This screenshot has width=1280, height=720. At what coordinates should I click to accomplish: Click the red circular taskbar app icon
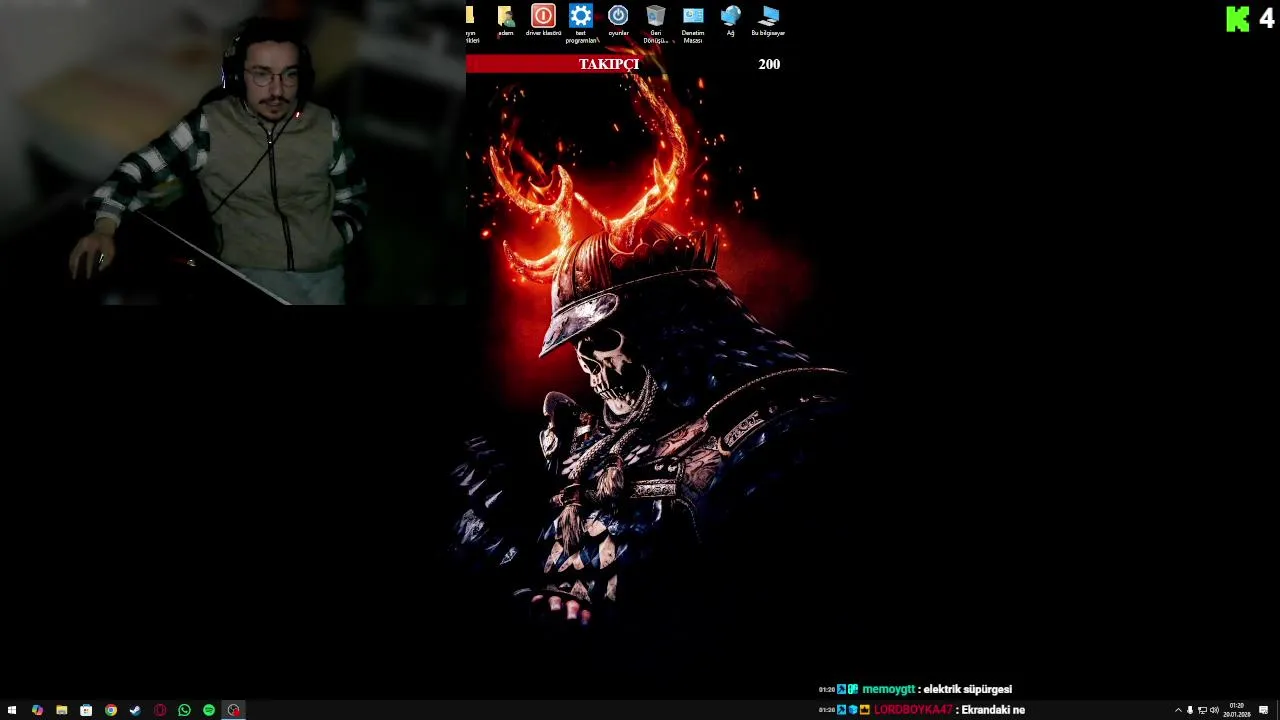pyautogui.click(x=160, y=710)
